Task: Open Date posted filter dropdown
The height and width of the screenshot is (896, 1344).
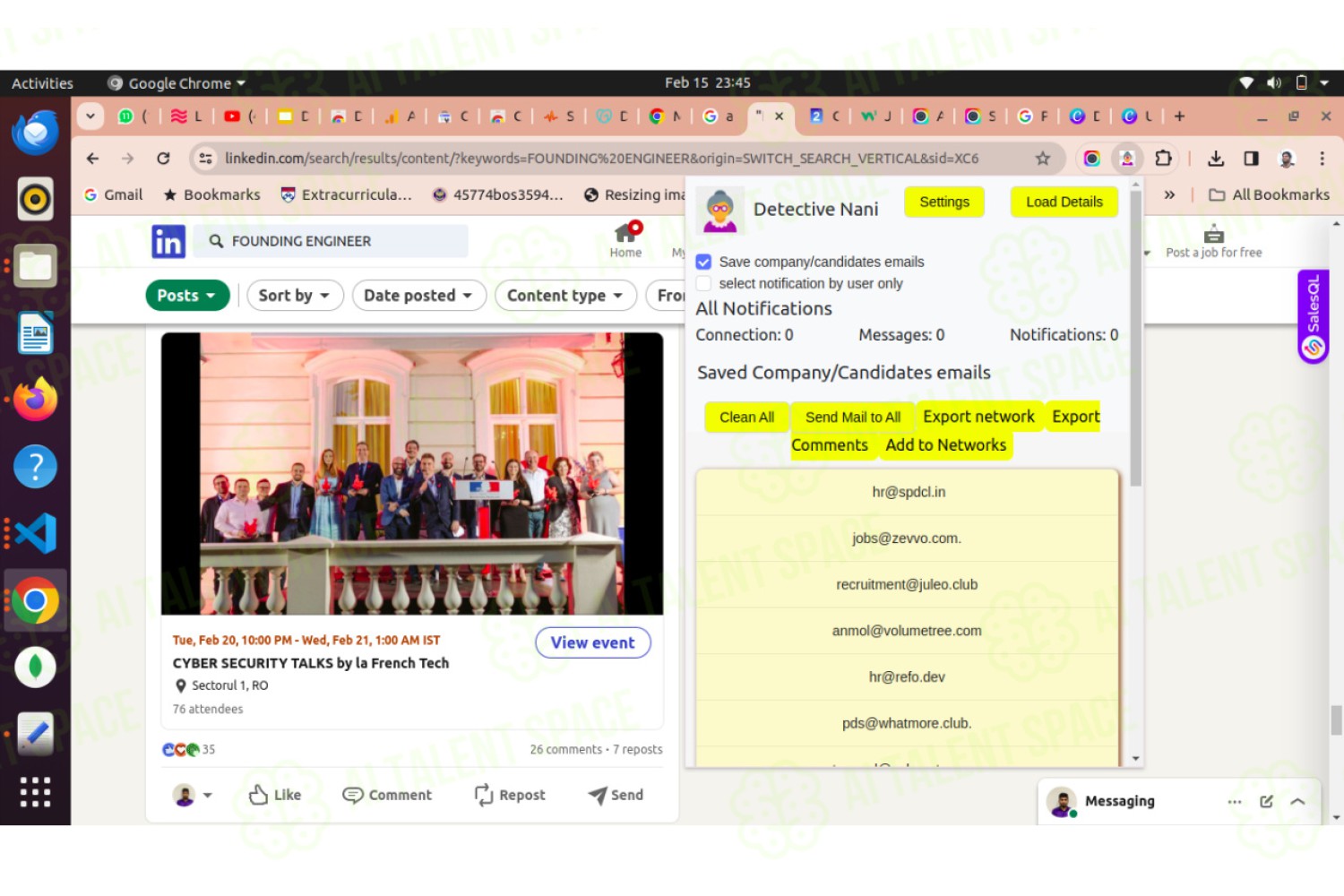Action: pos(418,296)
